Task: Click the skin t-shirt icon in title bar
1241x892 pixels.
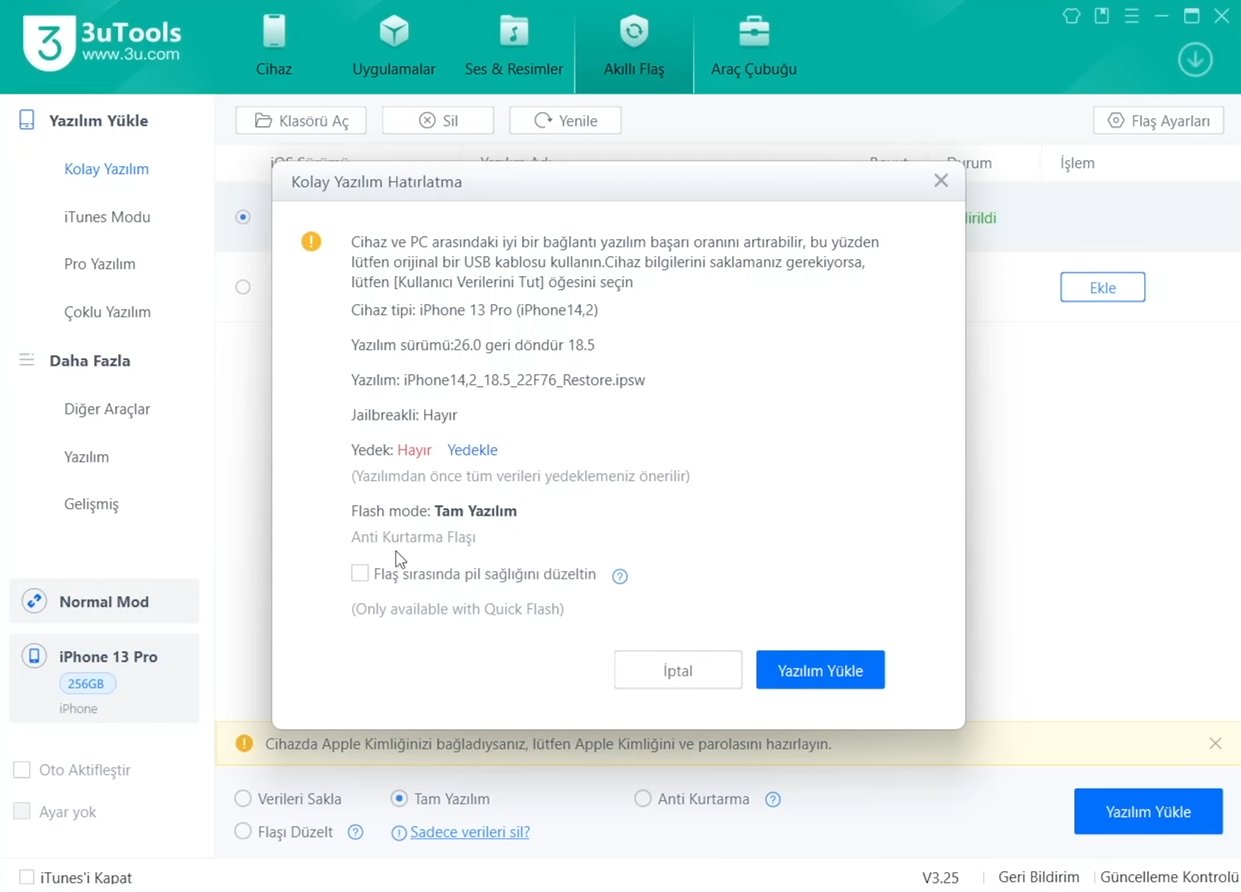Action: 1072,15
